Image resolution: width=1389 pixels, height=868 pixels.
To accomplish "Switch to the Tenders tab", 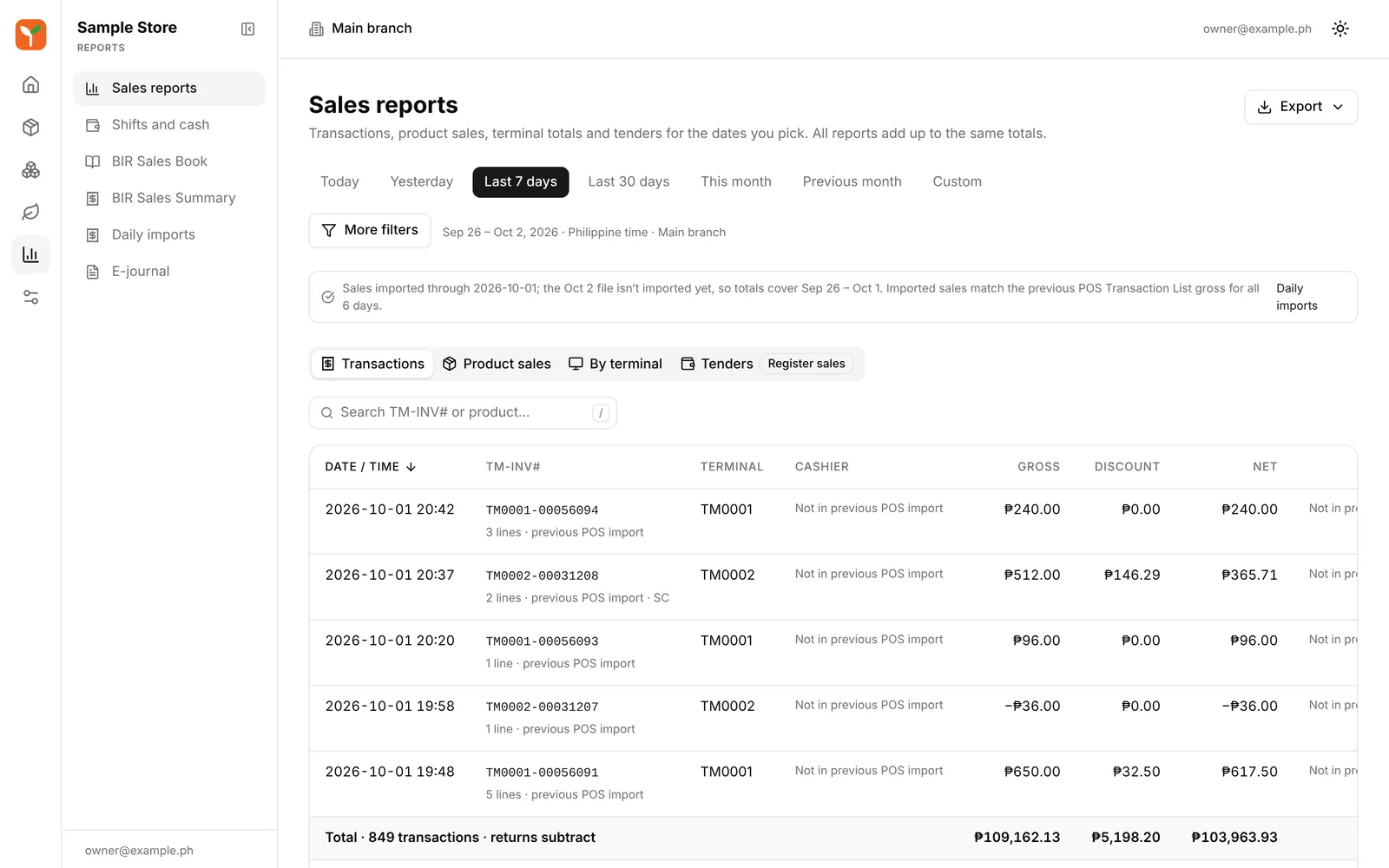I will coord(717,364).
